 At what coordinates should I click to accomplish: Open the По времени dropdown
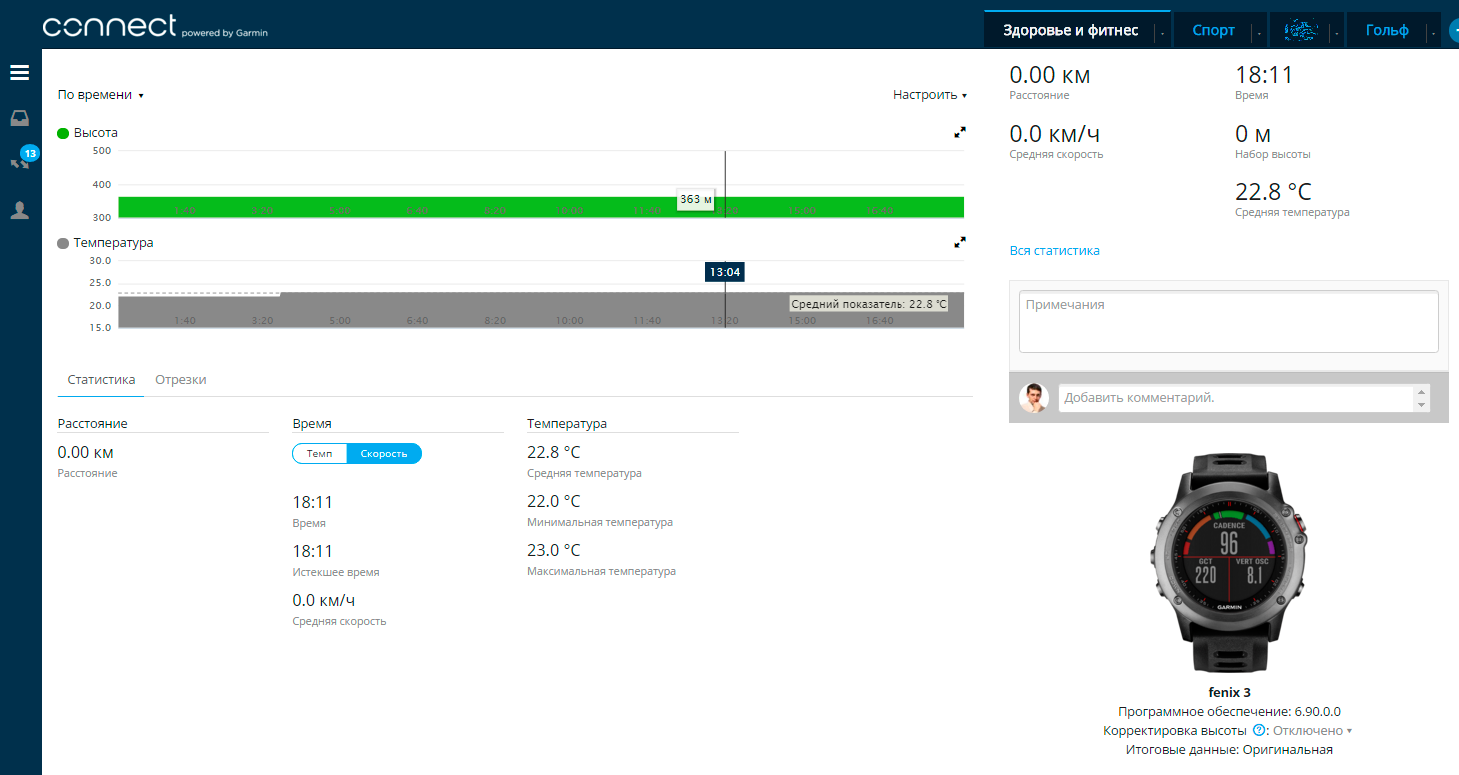pos(100,95)
